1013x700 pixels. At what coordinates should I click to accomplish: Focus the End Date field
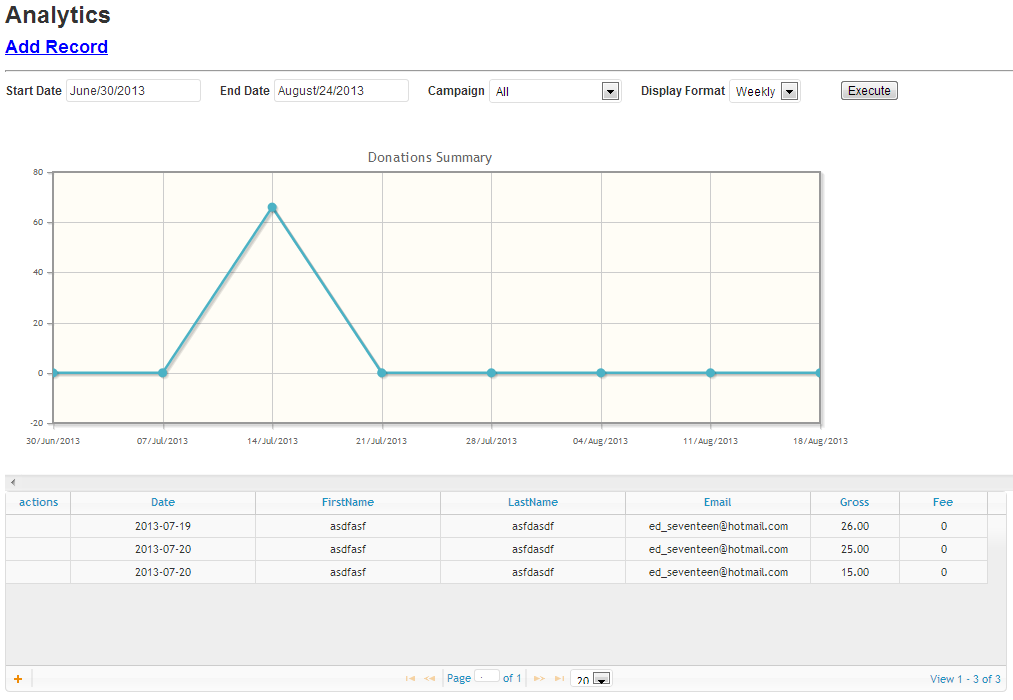tap(341, 90)
